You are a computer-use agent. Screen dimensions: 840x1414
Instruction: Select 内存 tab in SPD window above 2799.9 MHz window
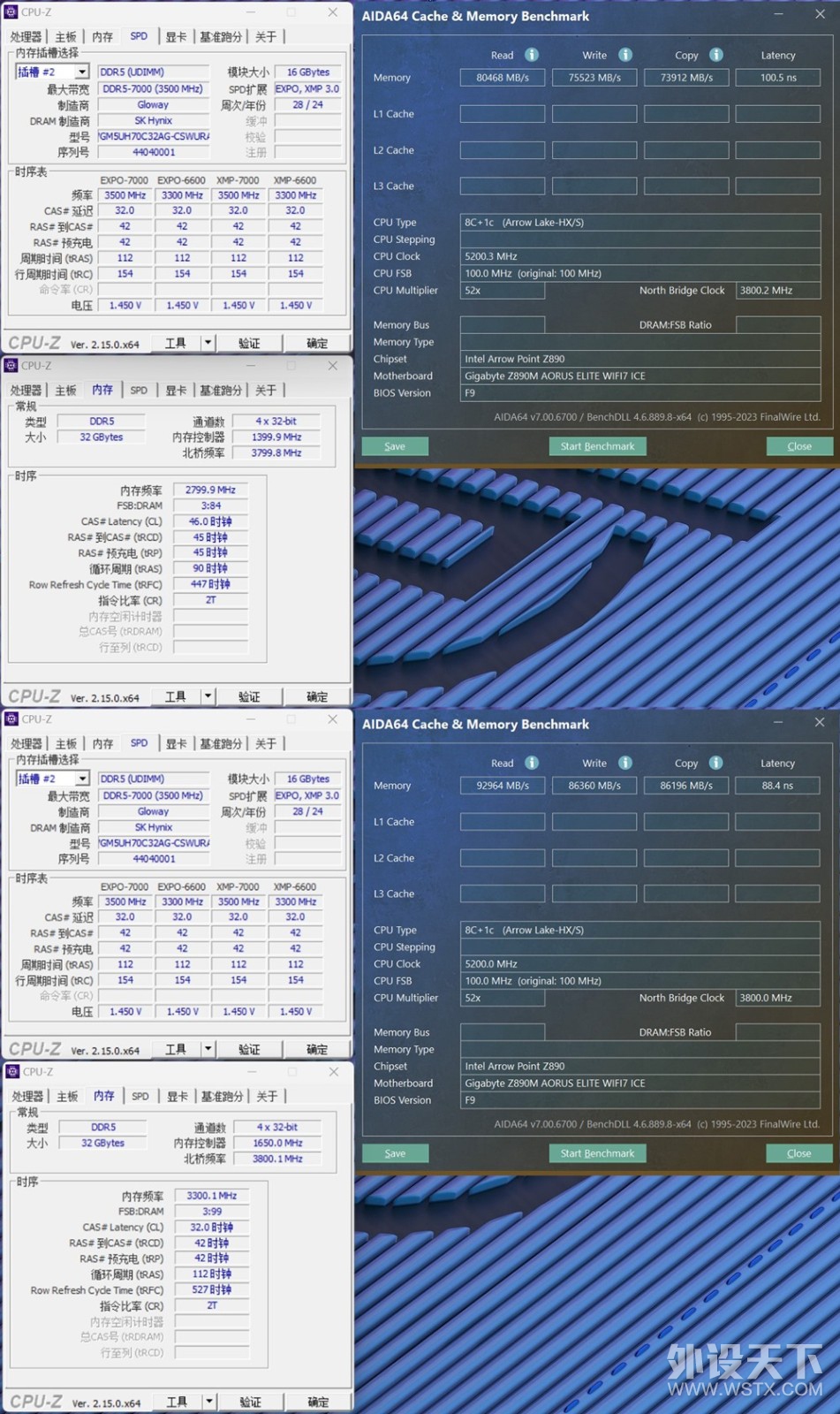pyautogui.click(x=102, y=36)
